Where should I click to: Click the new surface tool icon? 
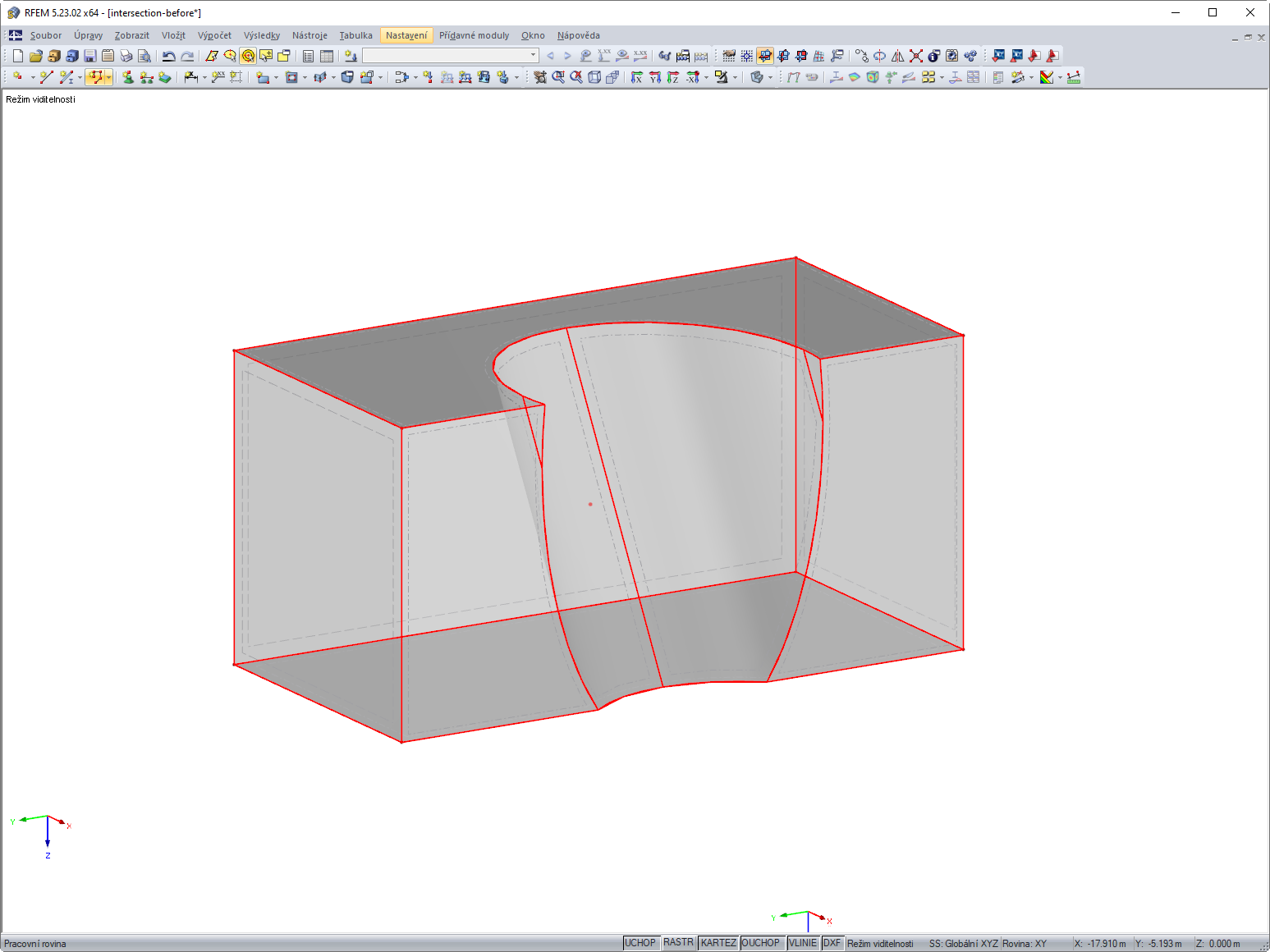click(262, 77)
